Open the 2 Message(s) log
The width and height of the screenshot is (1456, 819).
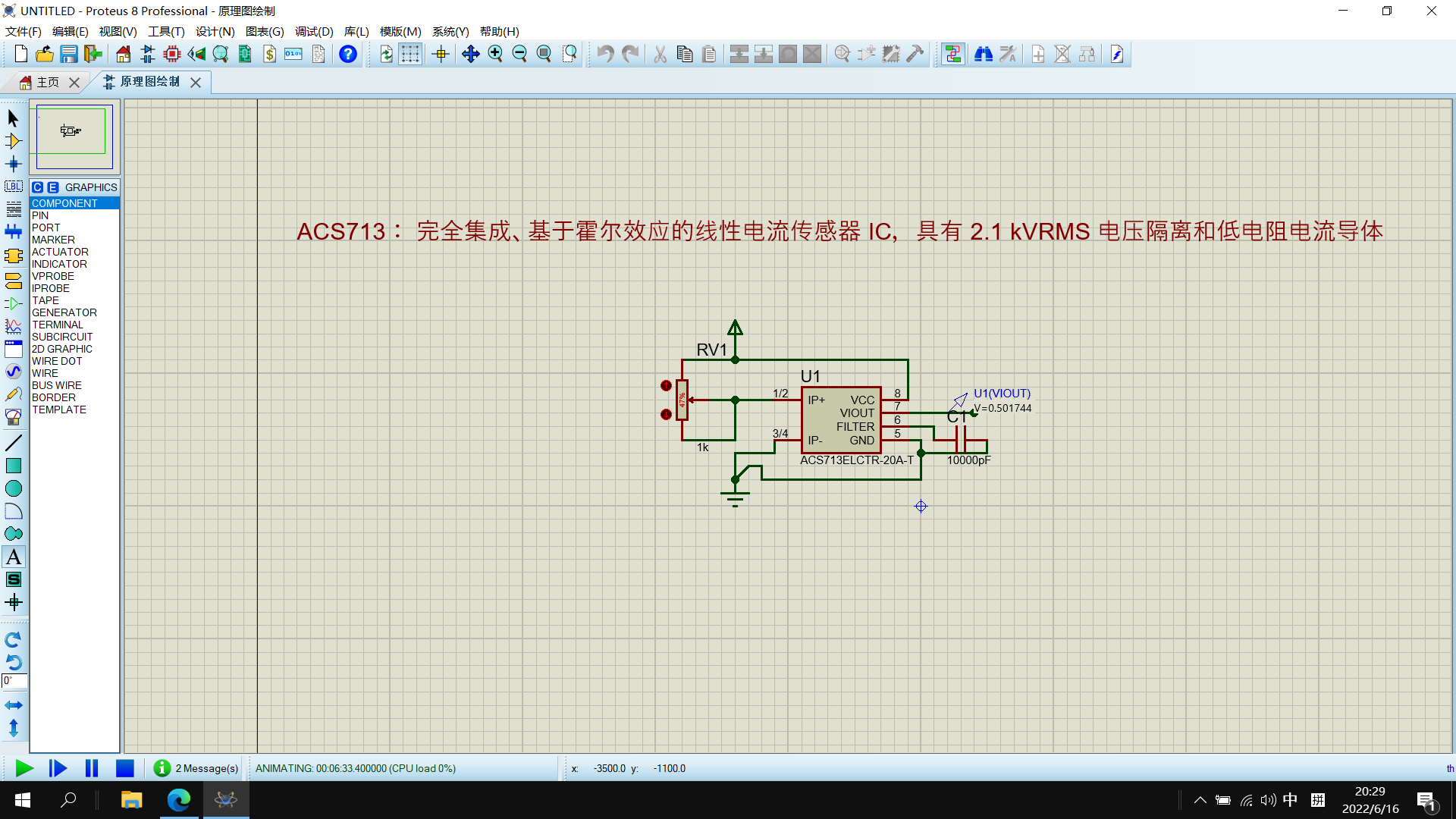tap(196, 768)
